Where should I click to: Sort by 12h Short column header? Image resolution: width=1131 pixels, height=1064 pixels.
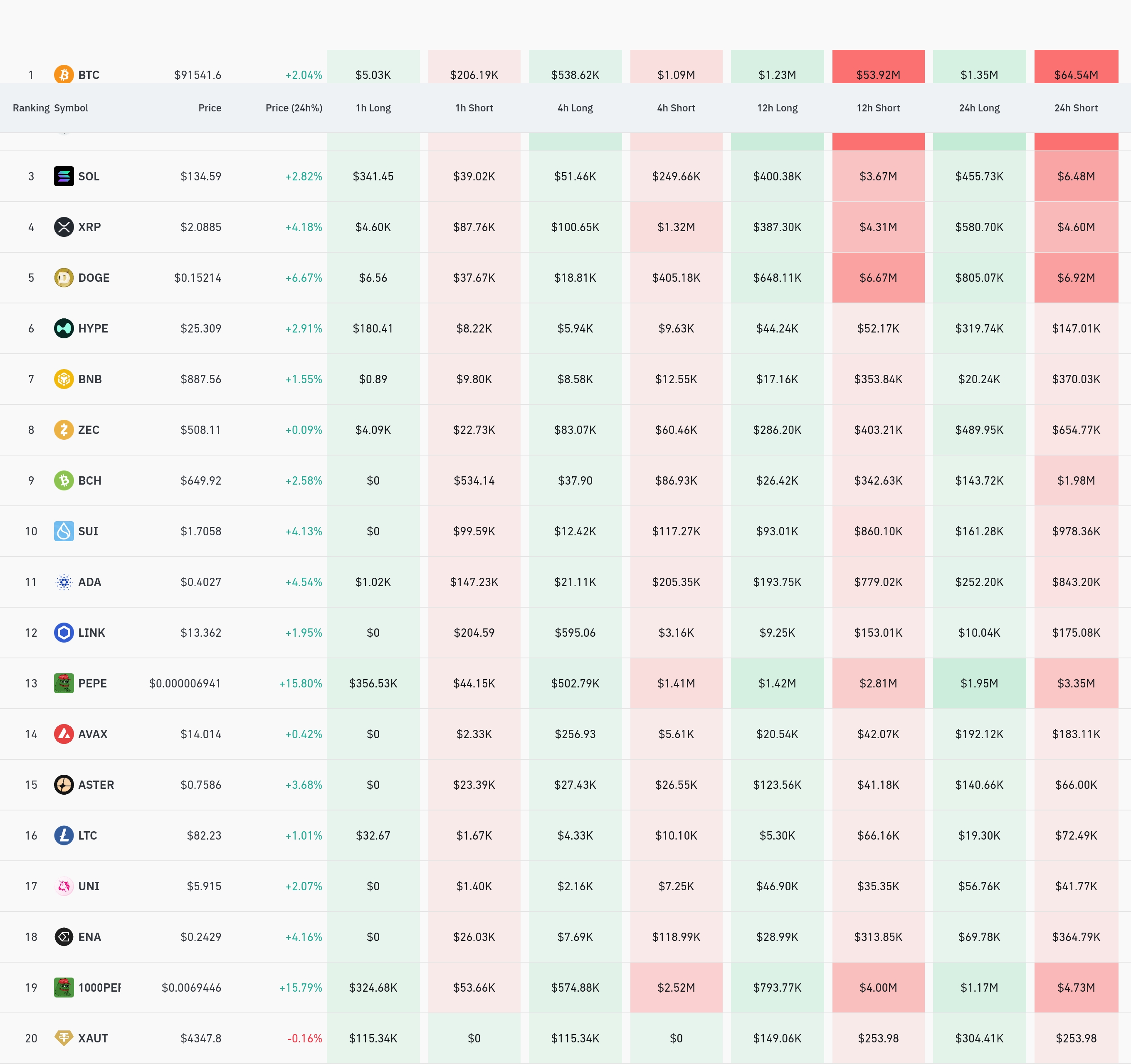tap(878, 108)
